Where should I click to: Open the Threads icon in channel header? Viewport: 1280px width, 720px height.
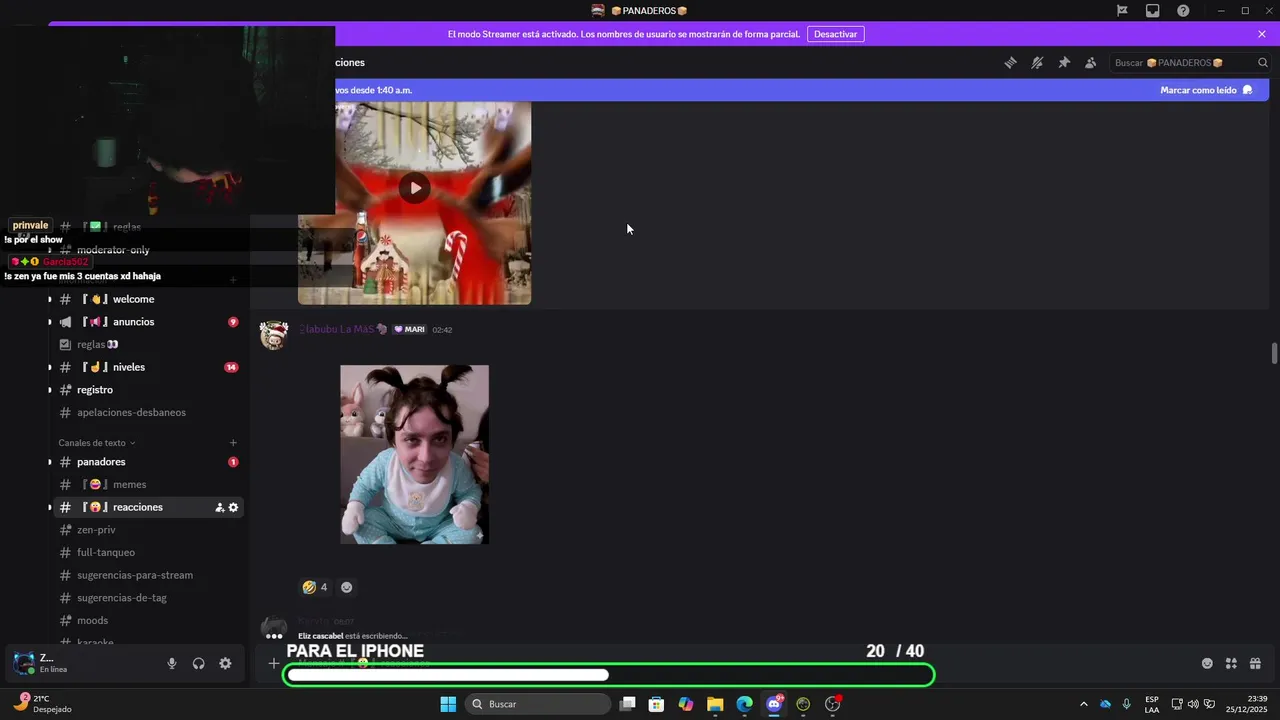[1011, 62]
